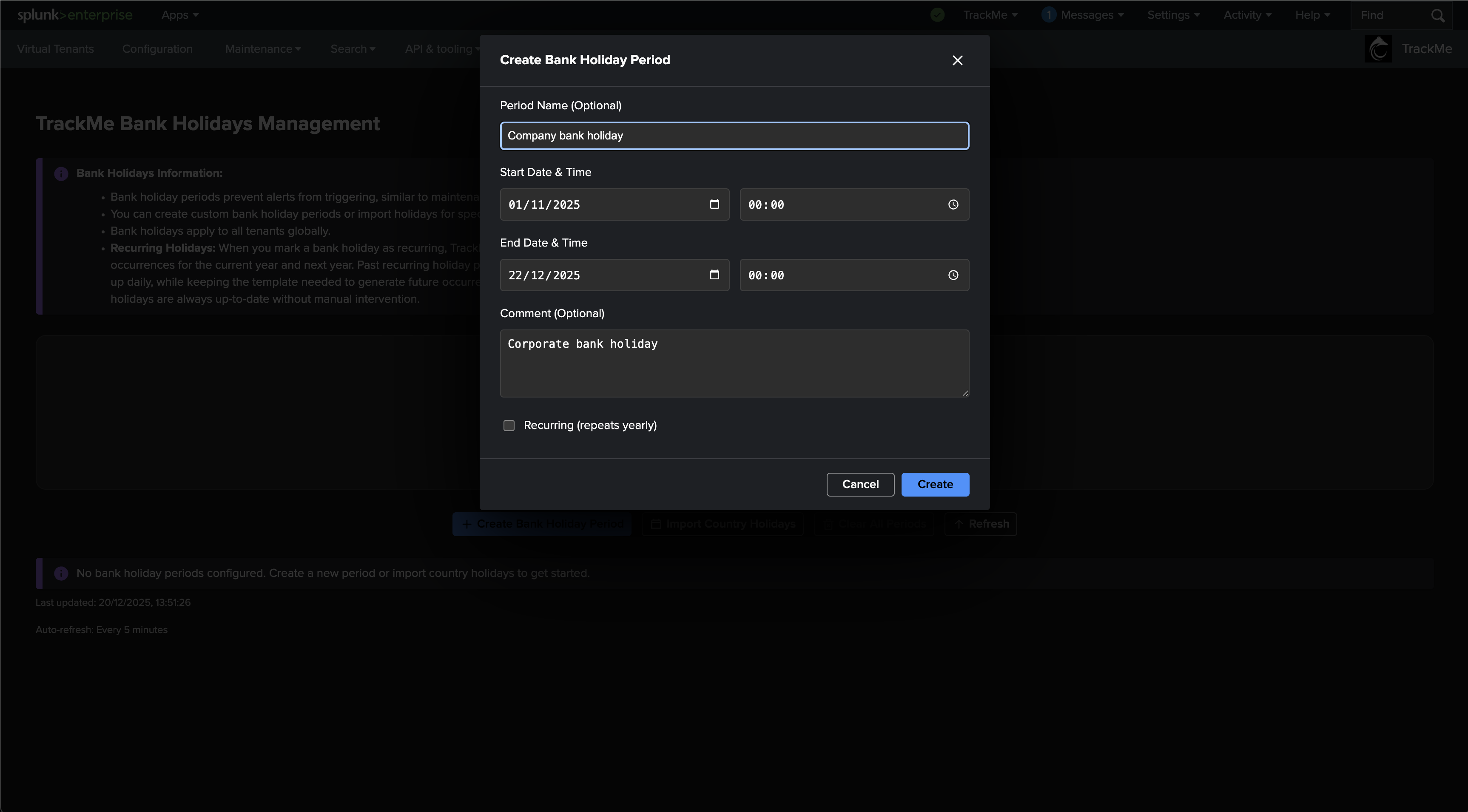Click the TrackMe app logo icon

(x=1378, y=49)
